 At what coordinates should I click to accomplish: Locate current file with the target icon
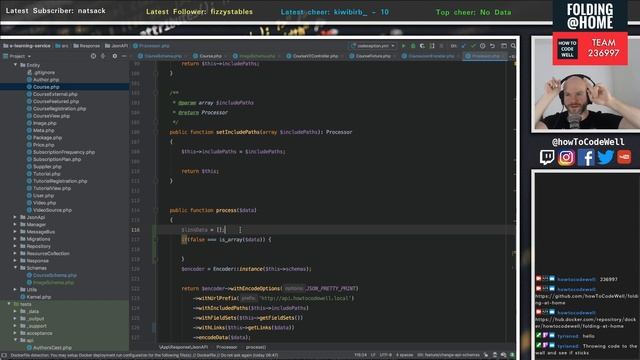[93, 56]
